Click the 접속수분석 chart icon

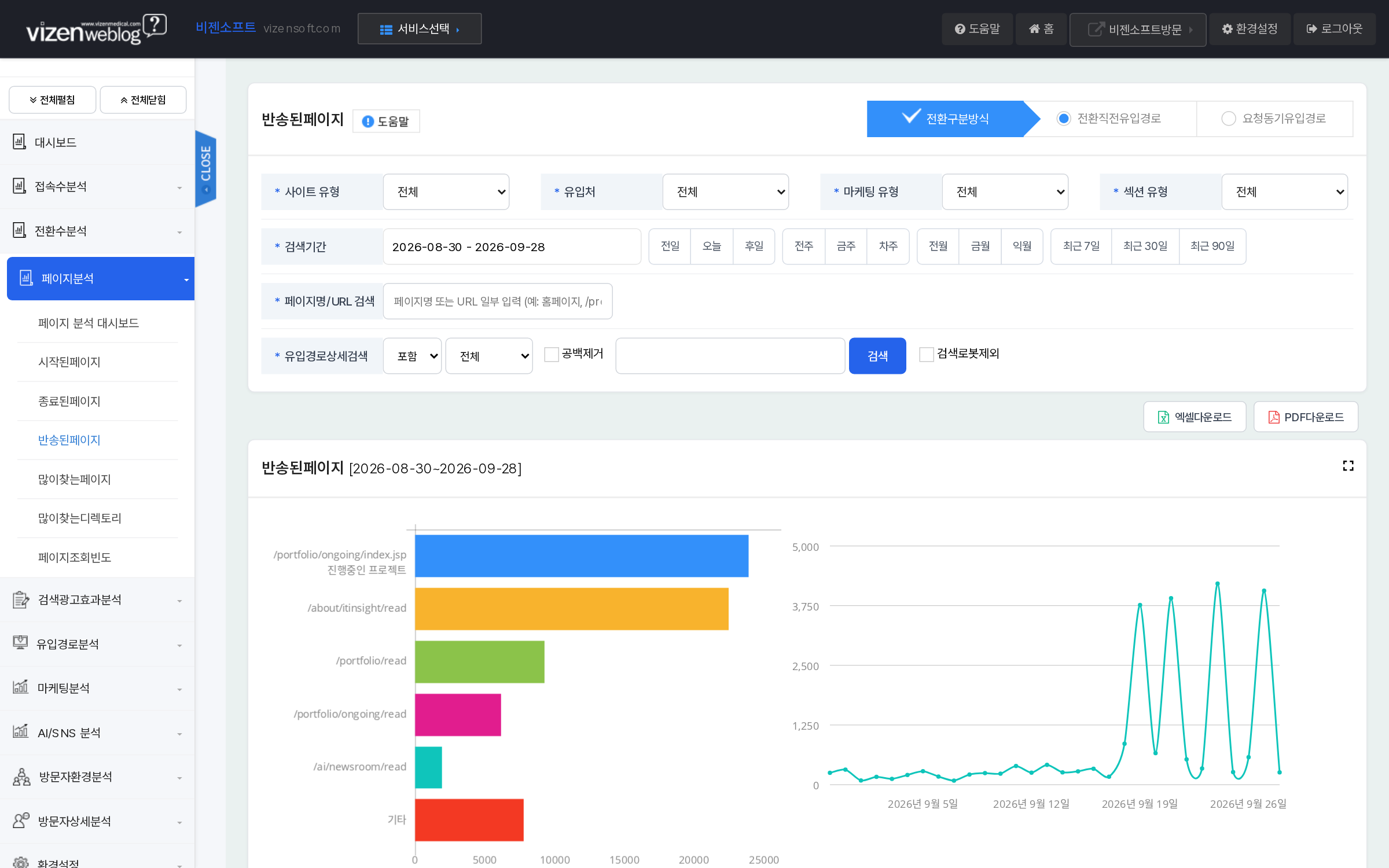[19, 186]
